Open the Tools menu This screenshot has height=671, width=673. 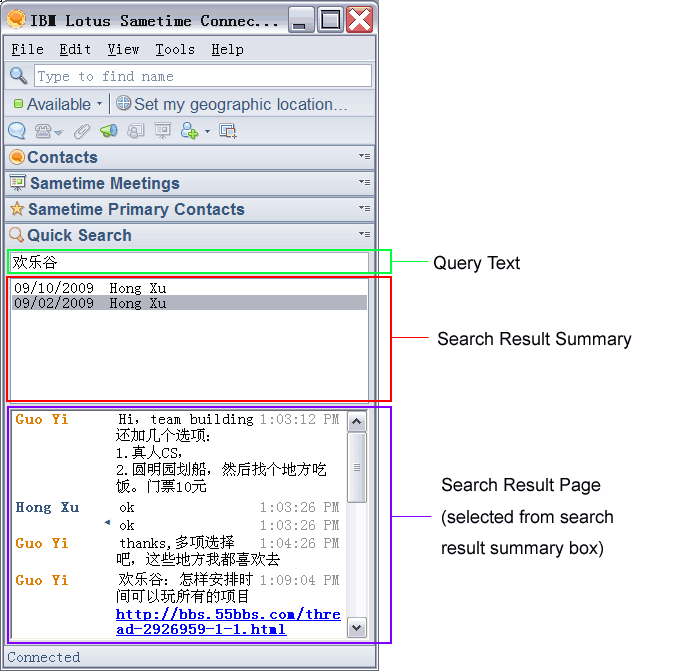pyautogui.click(x=175, y=49)
